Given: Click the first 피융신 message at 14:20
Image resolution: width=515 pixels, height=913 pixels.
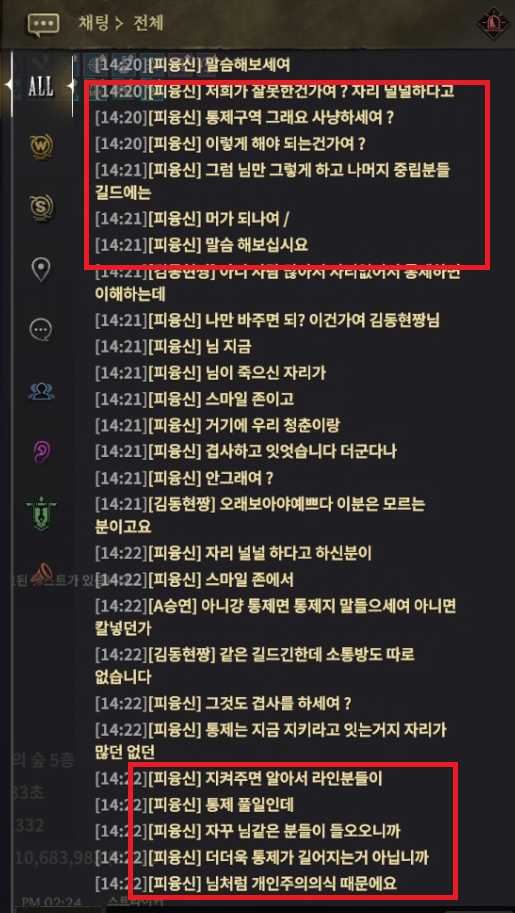Looking at the screenshot, I should [192, 65].
